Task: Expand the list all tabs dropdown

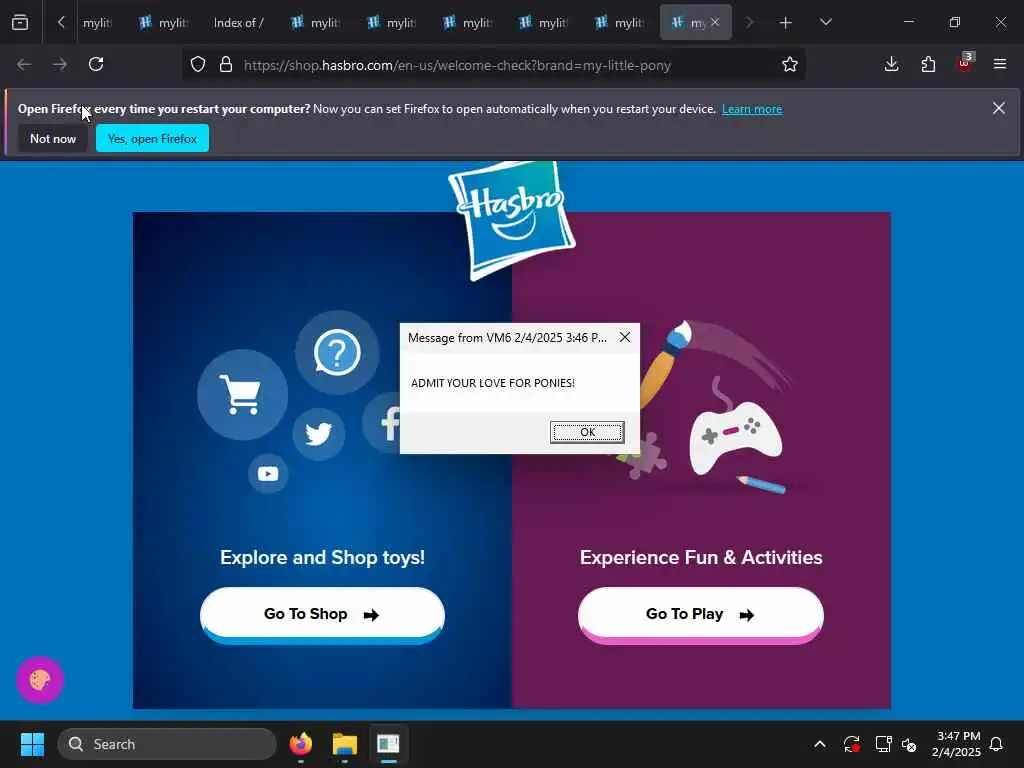Action: point(825,22)
